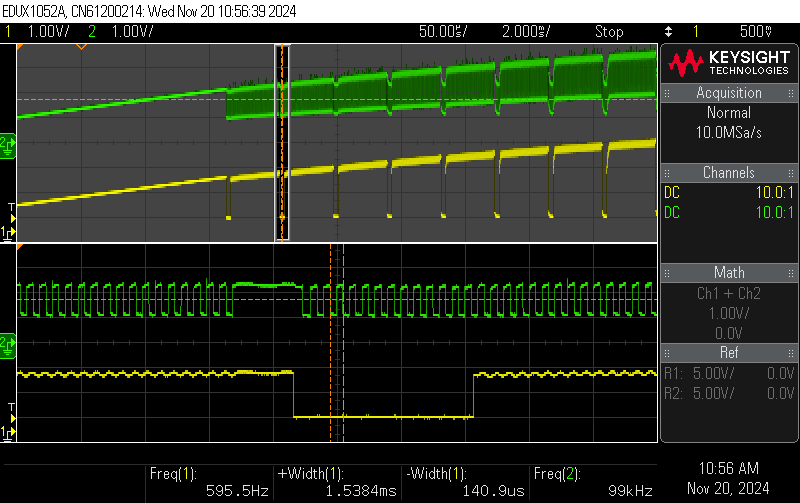Select channel 1 ground marker in upper window
Screen dimensions: 800x503
[8, 233]
